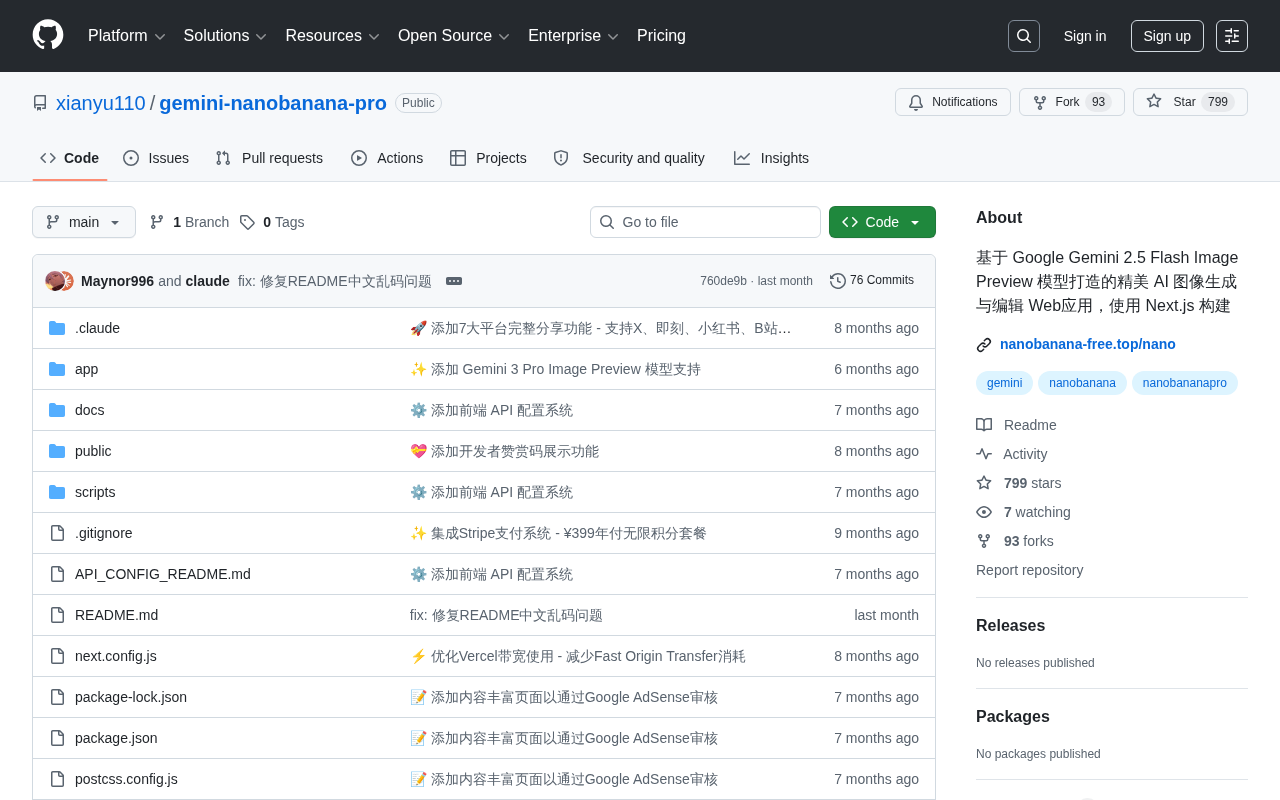Switch to the Projects tab
This screenshot has height=800, width=1280.
pyautogui.click(x=488, y=158)
